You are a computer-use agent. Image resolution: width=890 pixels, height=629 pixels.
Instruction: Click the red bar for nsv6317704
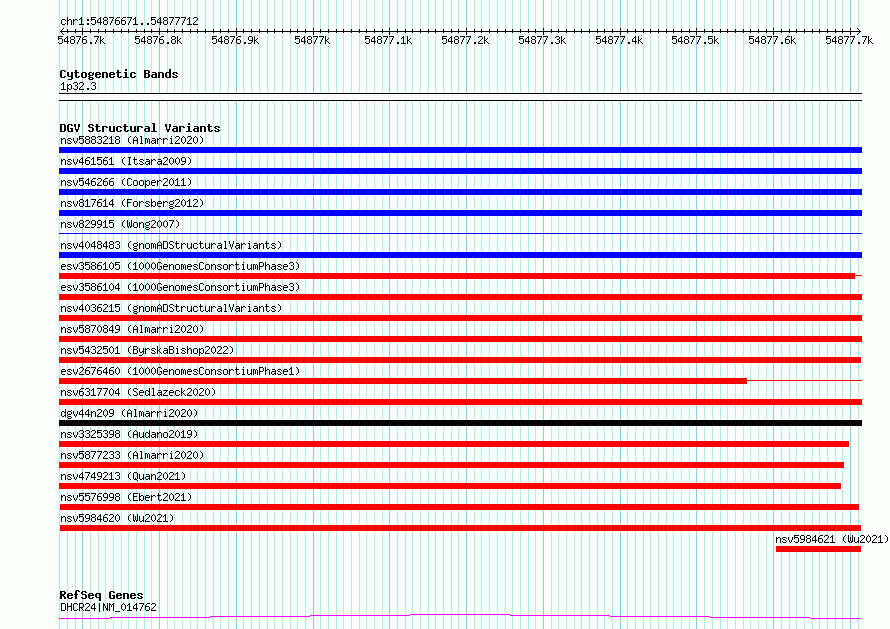[460, 402]
